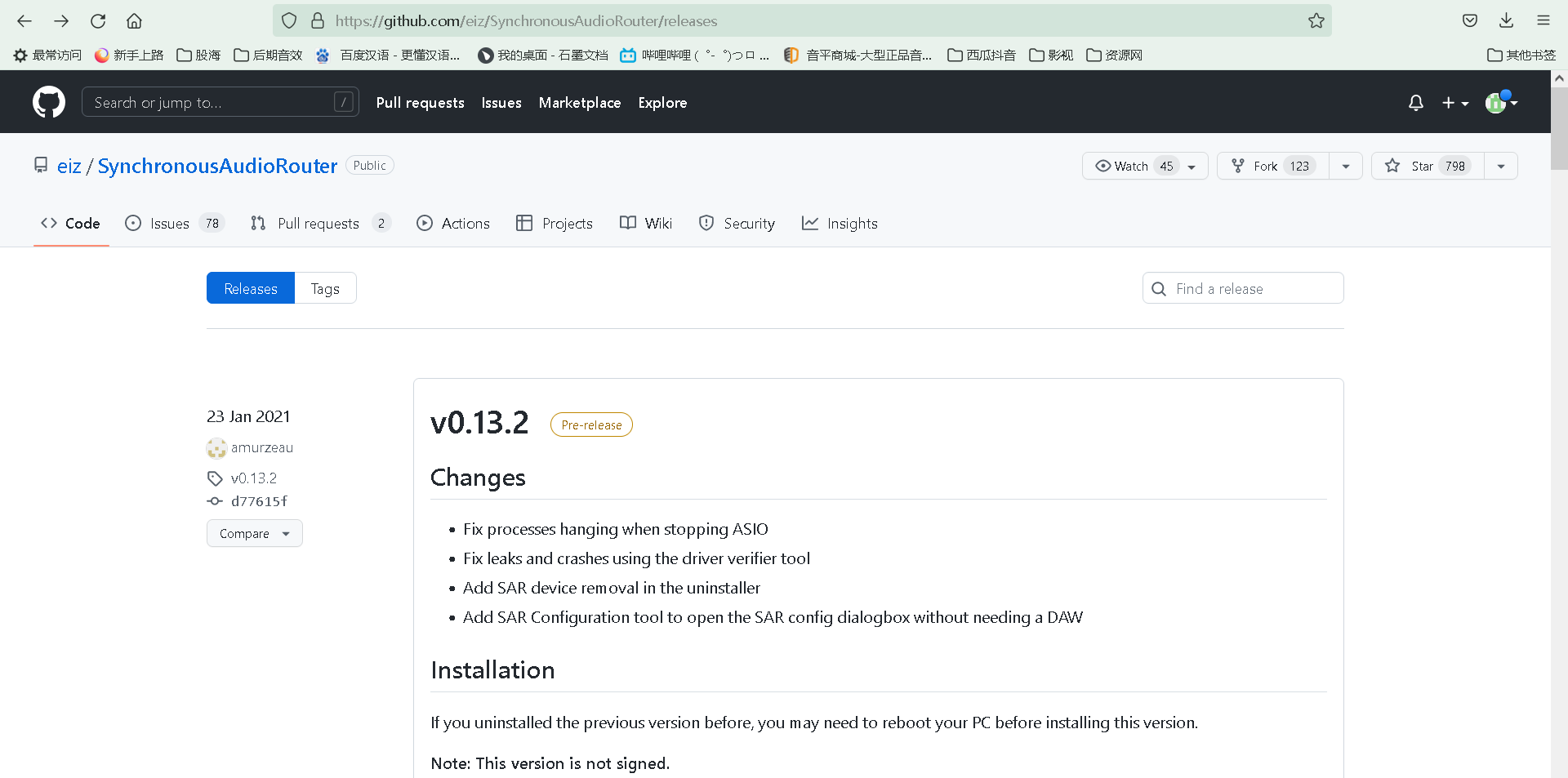Open the eiz owner link

(x=69, y=166)
